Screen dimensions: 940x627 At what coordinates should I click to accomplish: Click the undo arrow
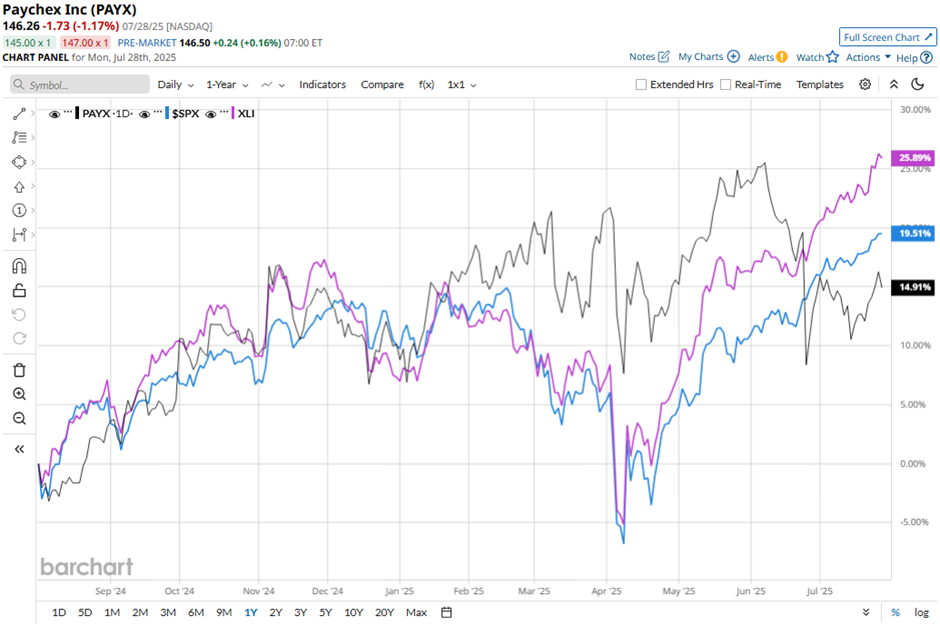coord(19,315)
